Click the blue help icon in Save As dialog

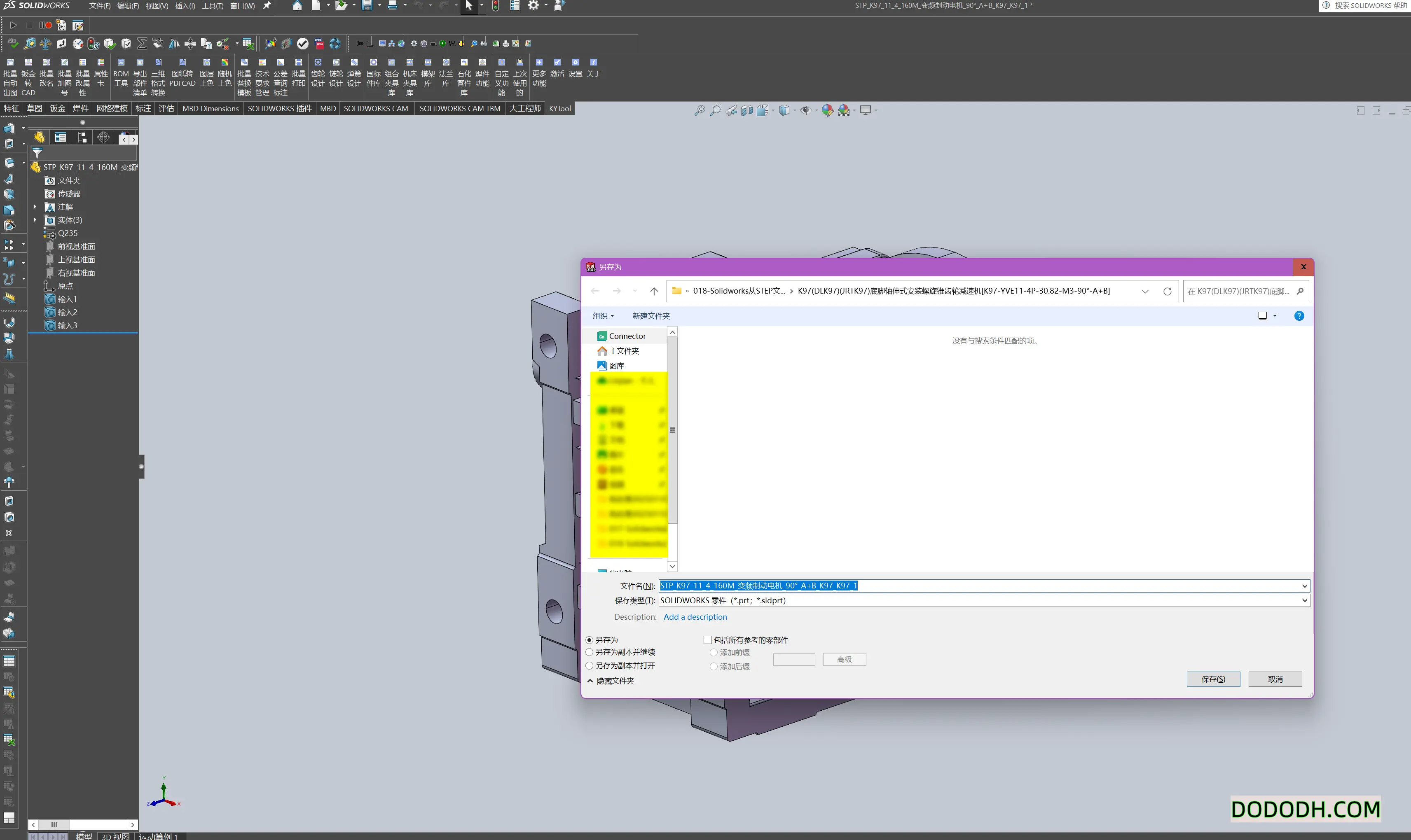point(1299,316)
